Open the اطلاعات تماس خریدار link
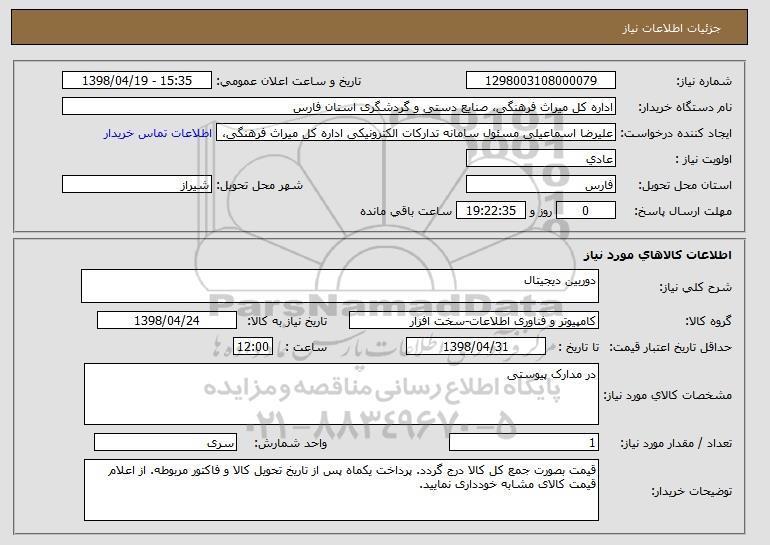Screen dimensions: 770x545 coord(158,133)
